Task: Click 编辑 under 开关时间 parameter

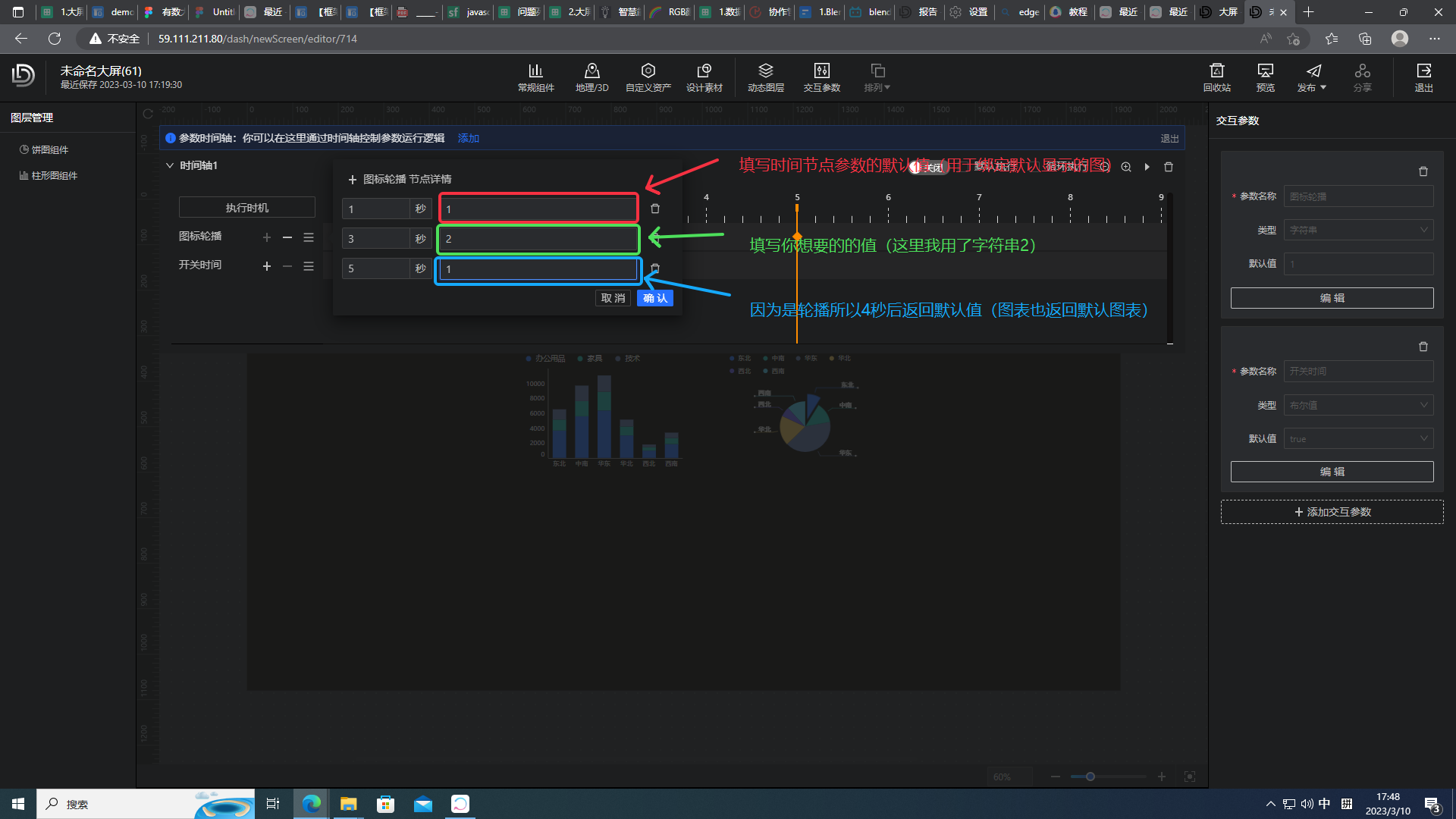Action: tap(1332, 472)
